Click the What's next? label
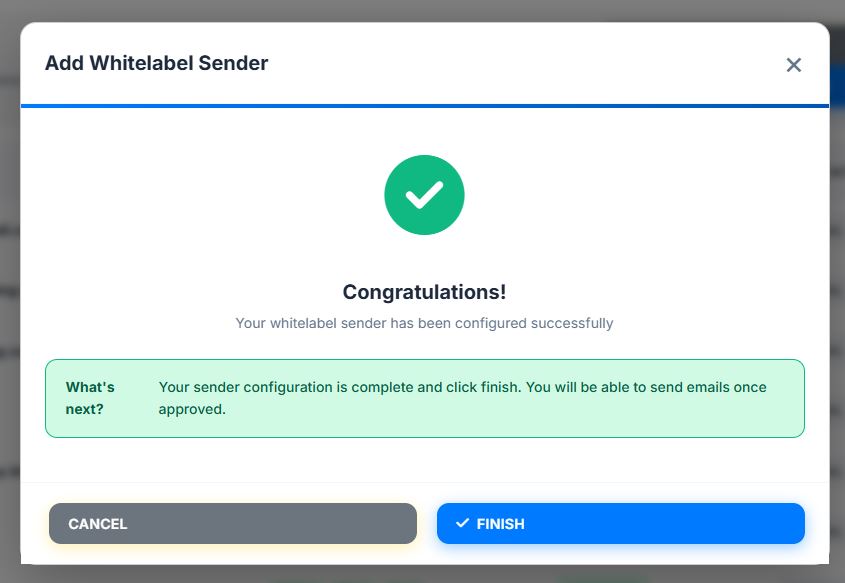Image resolution: width=845 pixels, height=583 pixels. (x=88, y=397)
